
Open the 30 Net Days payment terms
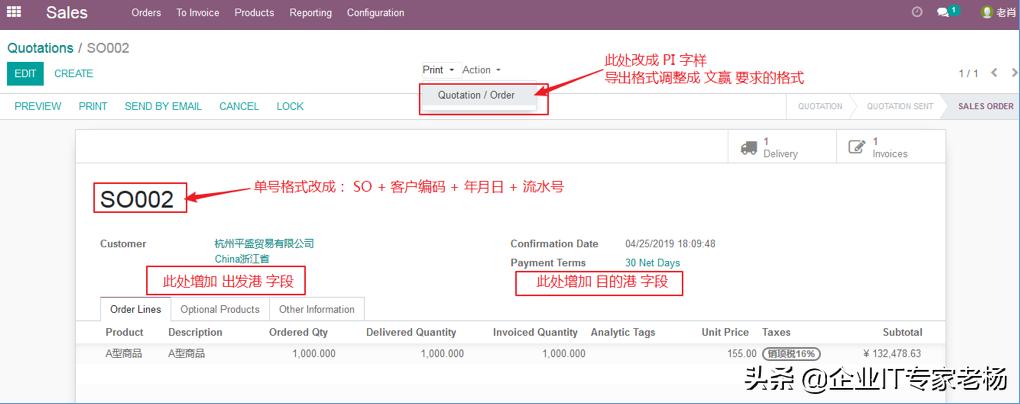652,263
